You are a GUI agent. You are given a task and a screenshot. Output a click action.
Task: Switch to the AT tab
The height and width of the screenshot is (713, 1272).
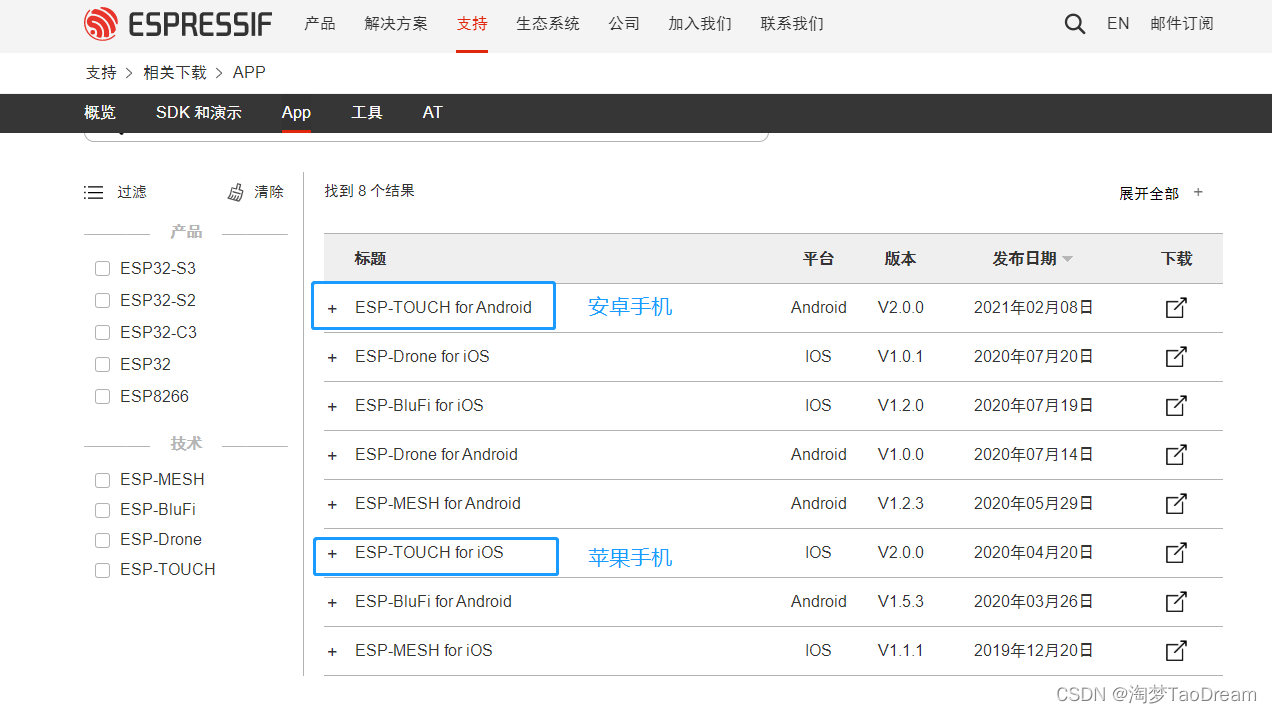(x=432, y=113)
